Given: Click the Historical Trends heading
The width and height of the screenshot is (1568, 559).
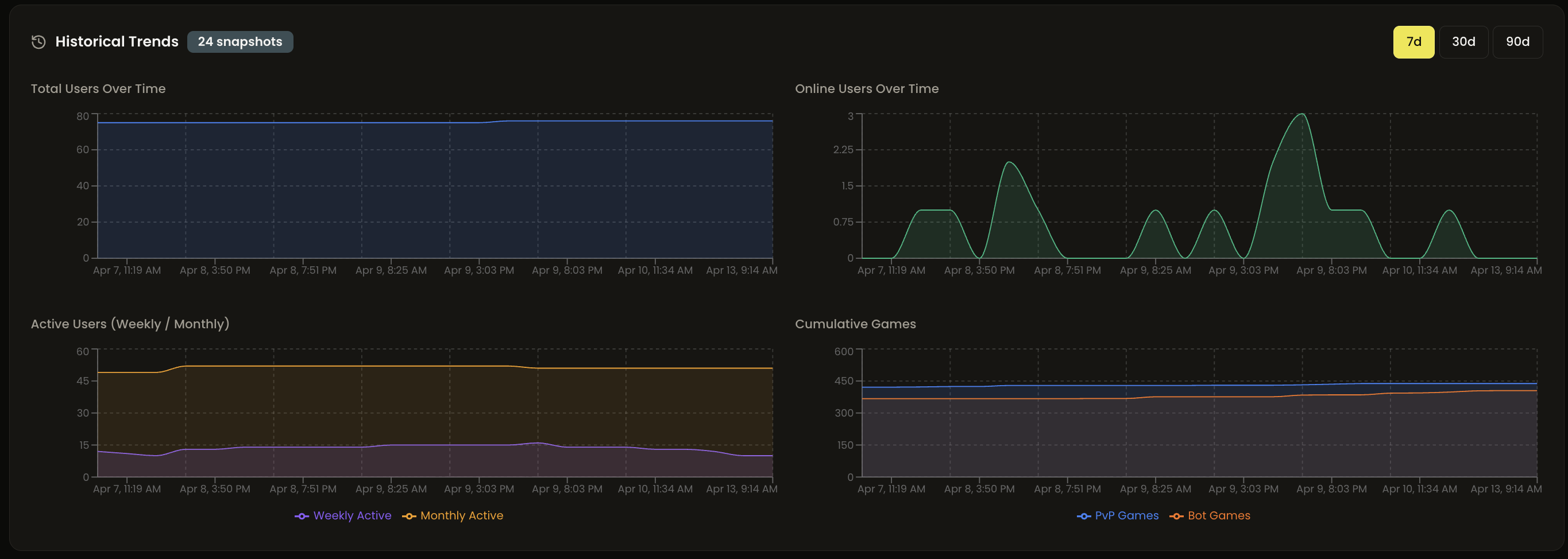Looking at the screenshot, I should click(117, 42).
